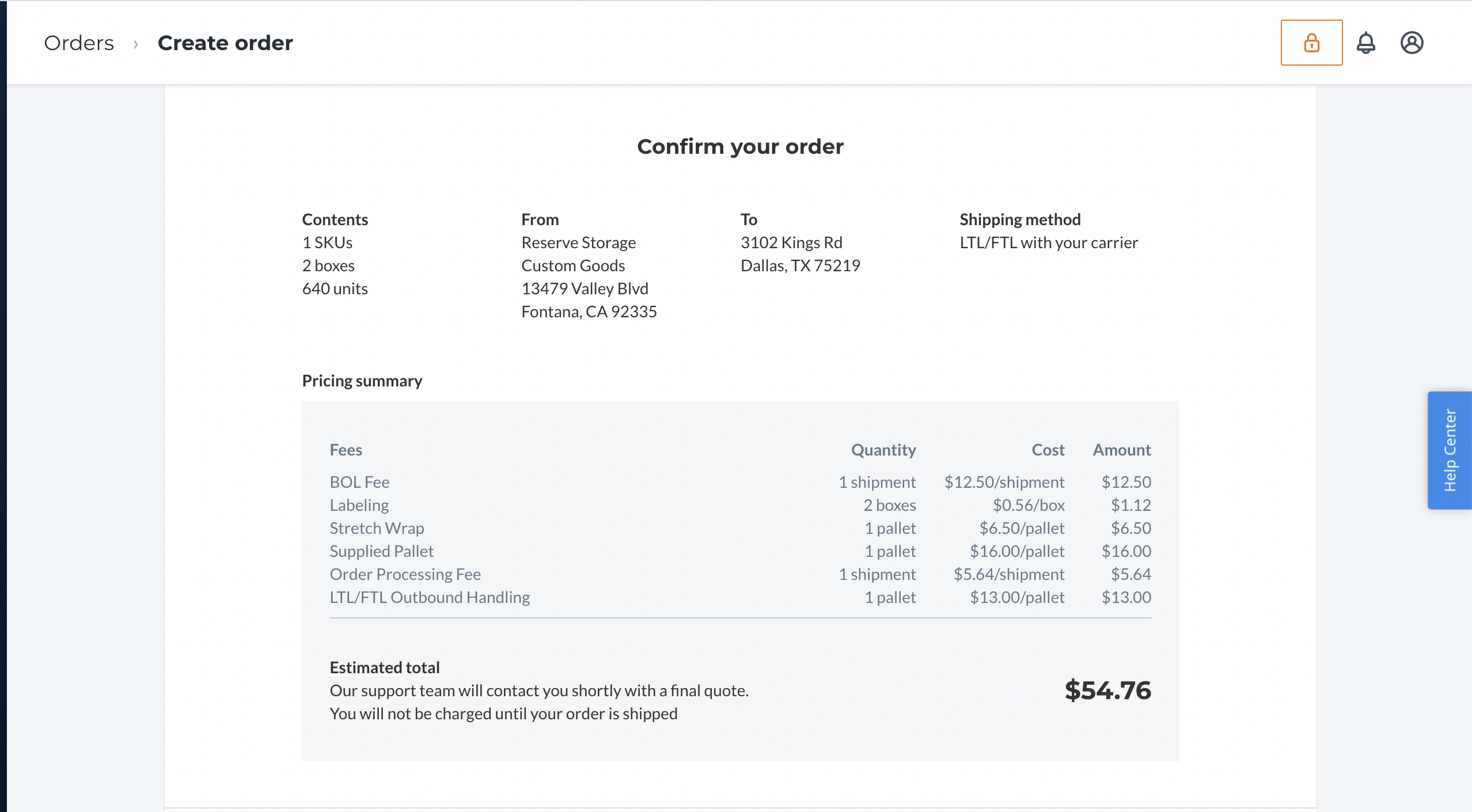This screenshot has width=1472, height=812.
Task: Click the $16.00 Supplied Pallet amount
Action: (1126, 551)
